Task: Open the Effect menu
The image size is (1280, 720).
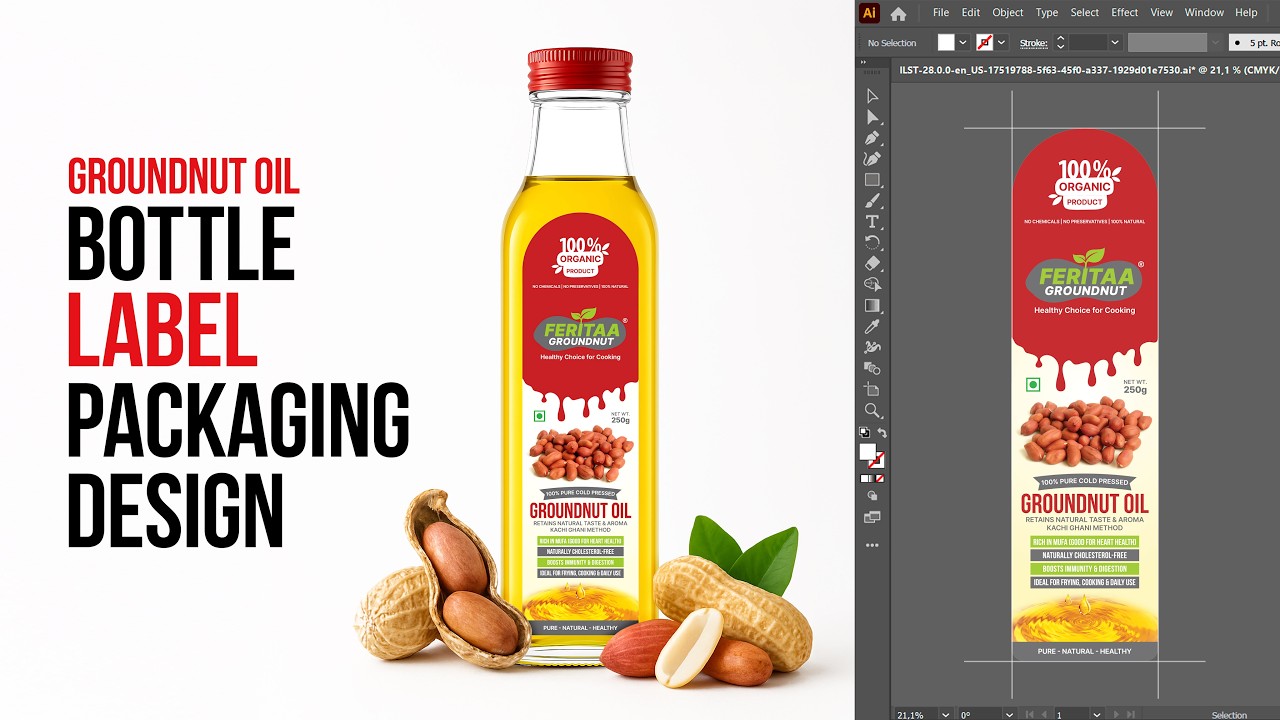Action: [1125, 13]
